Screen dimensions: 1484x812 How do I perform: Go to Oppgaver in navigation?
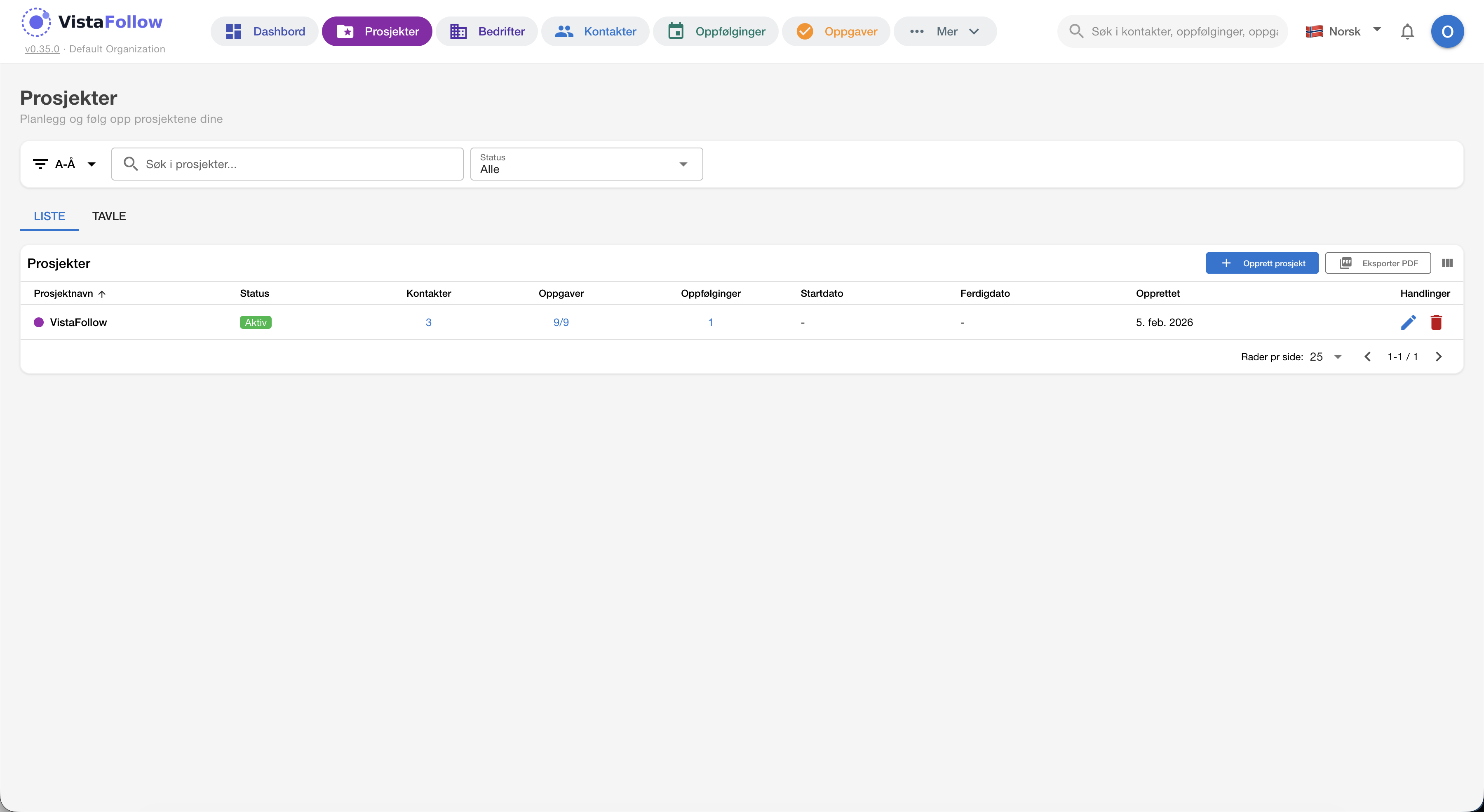click(x=836, y=32)
